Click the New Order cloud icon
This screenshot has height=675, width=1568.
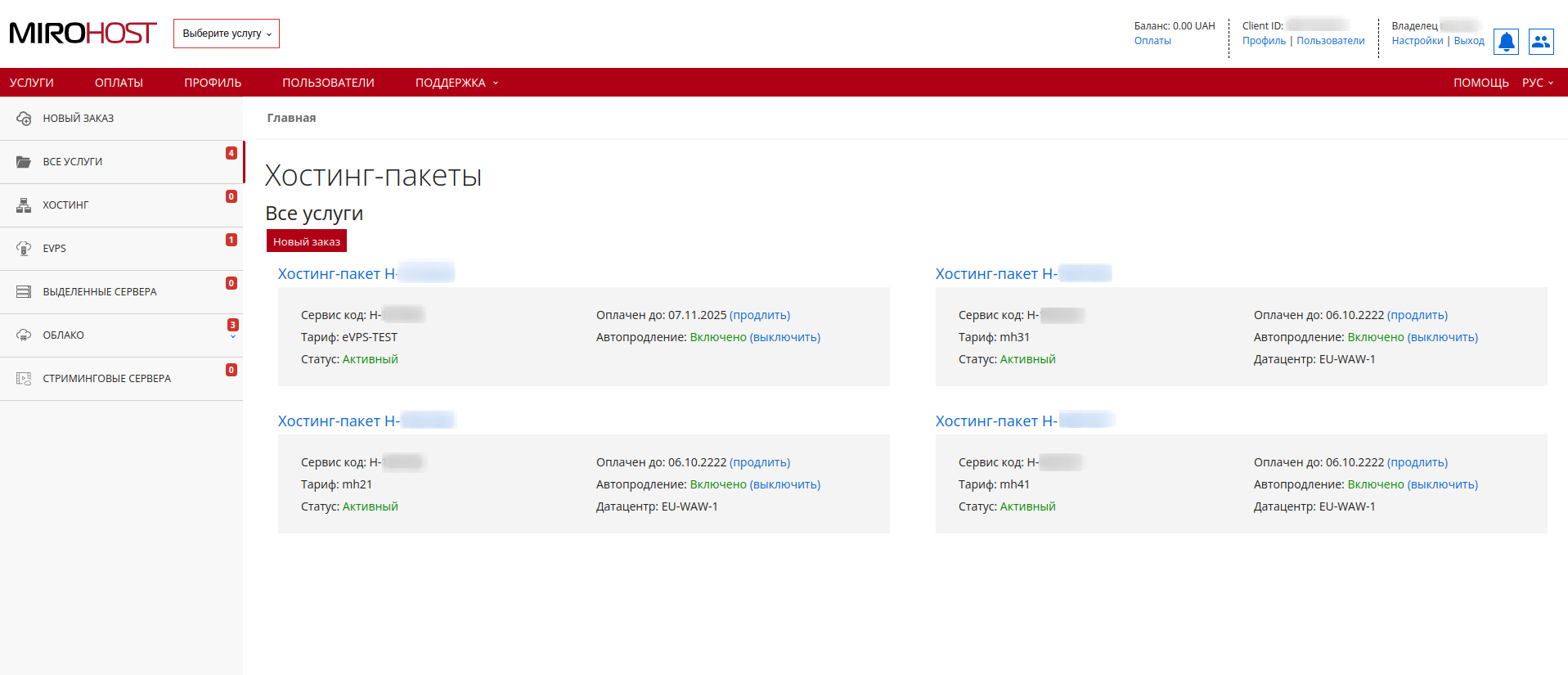24,119
